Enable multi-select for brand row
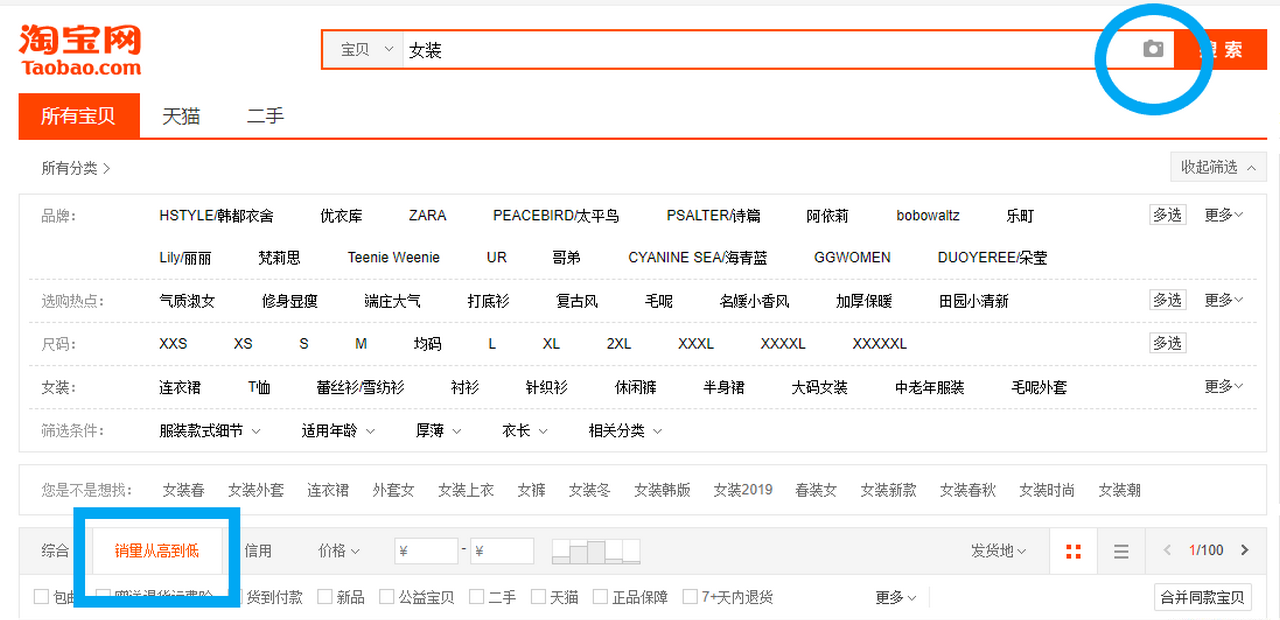This screenshot has width=1280, height=620. (1167, 215)
